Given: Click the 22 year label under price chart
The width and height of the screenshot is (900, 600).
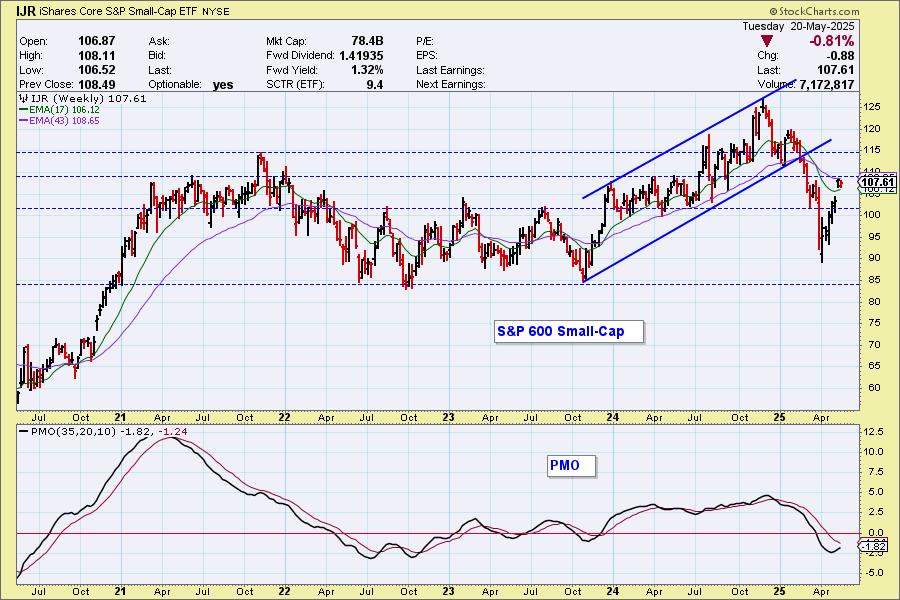Looking at the screenshot, I should [x=284, y=417].
